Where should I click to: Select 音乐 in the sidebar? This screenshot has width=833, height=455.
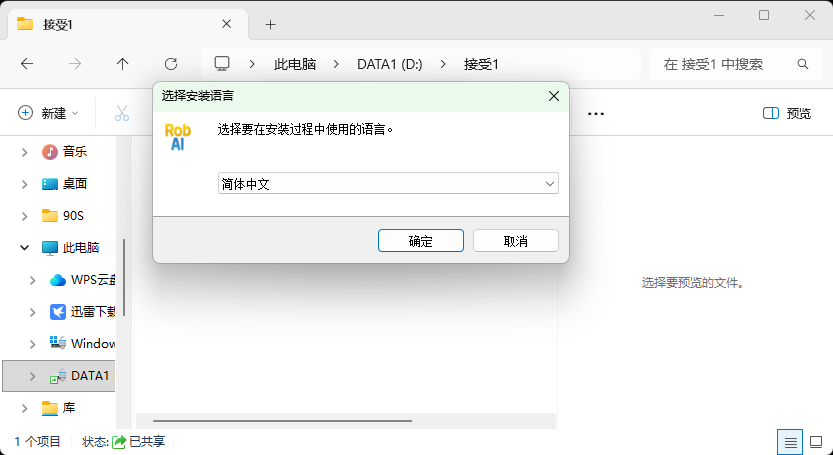74,152
